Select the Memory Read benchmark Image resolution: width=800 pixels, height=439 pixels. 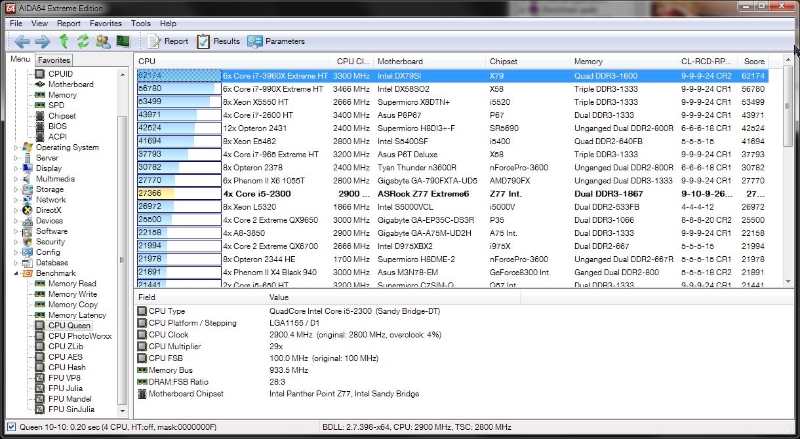[72, 284]
